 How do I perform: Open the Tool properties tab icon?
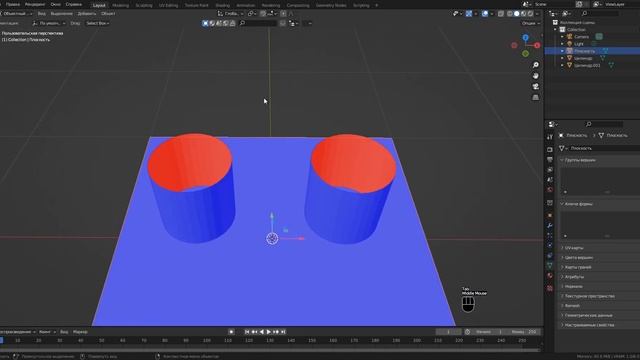[550, 137]
